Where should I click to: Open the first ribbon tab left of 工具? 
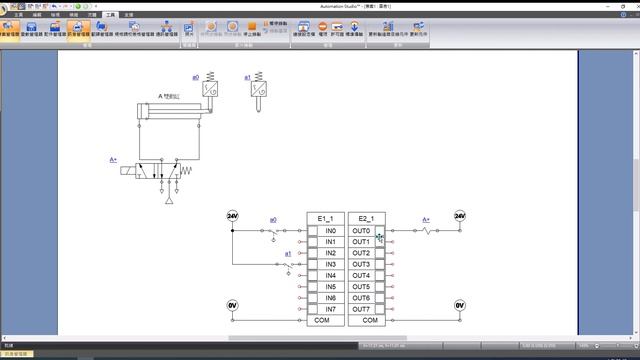[92, 15]
